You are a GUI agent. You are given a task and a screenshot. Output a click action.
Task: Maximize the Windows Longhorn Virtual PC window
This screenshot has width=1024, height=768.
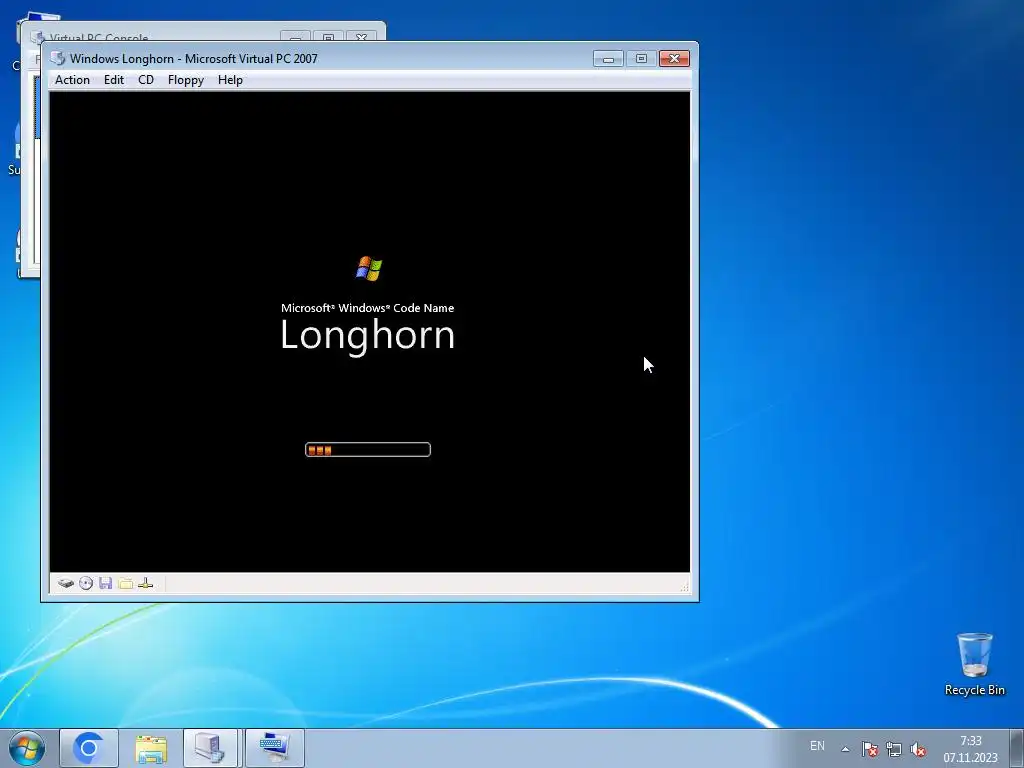pos(641,59)
